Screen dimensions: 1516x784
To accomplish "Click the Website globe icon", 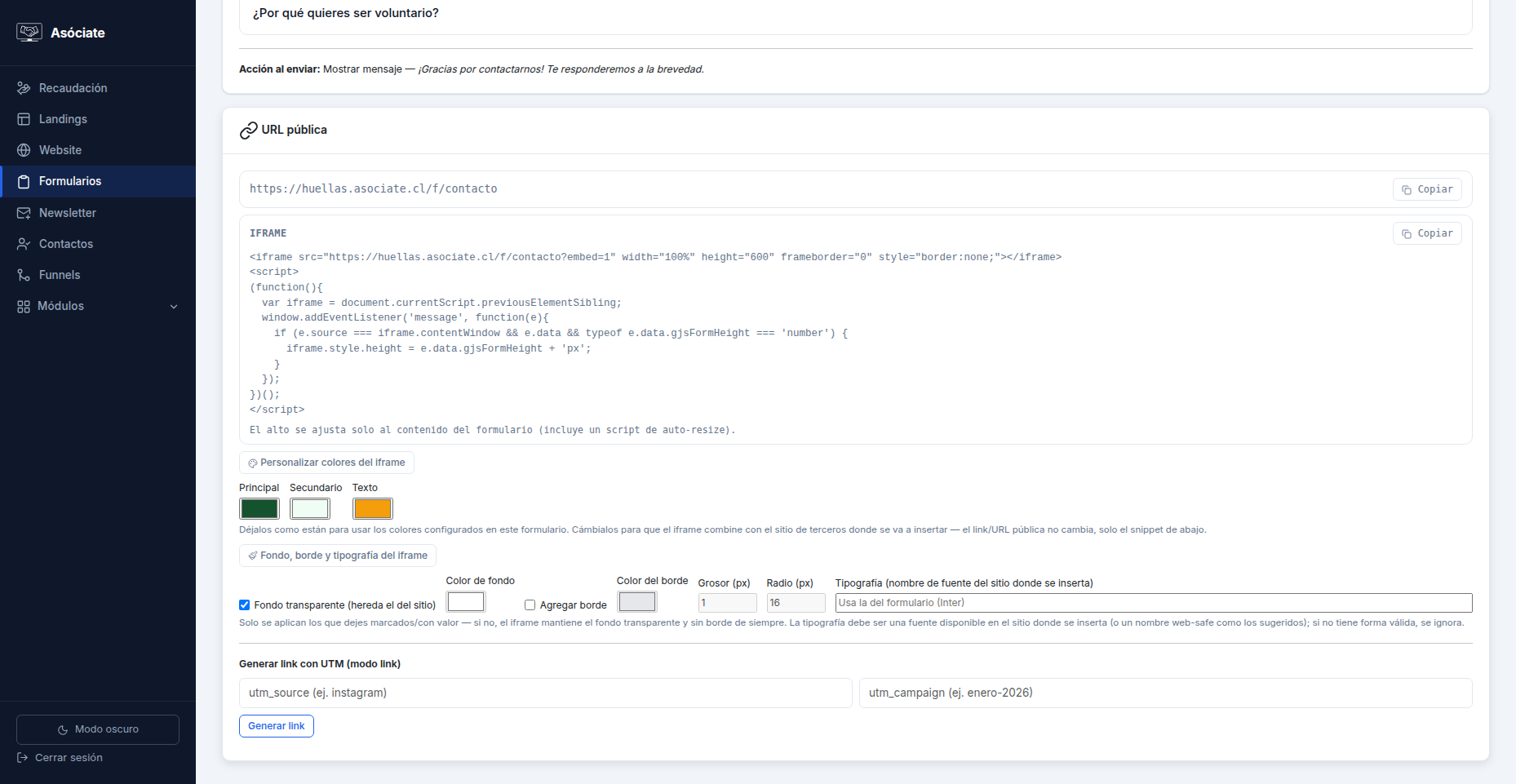I will tap(24, 150).
